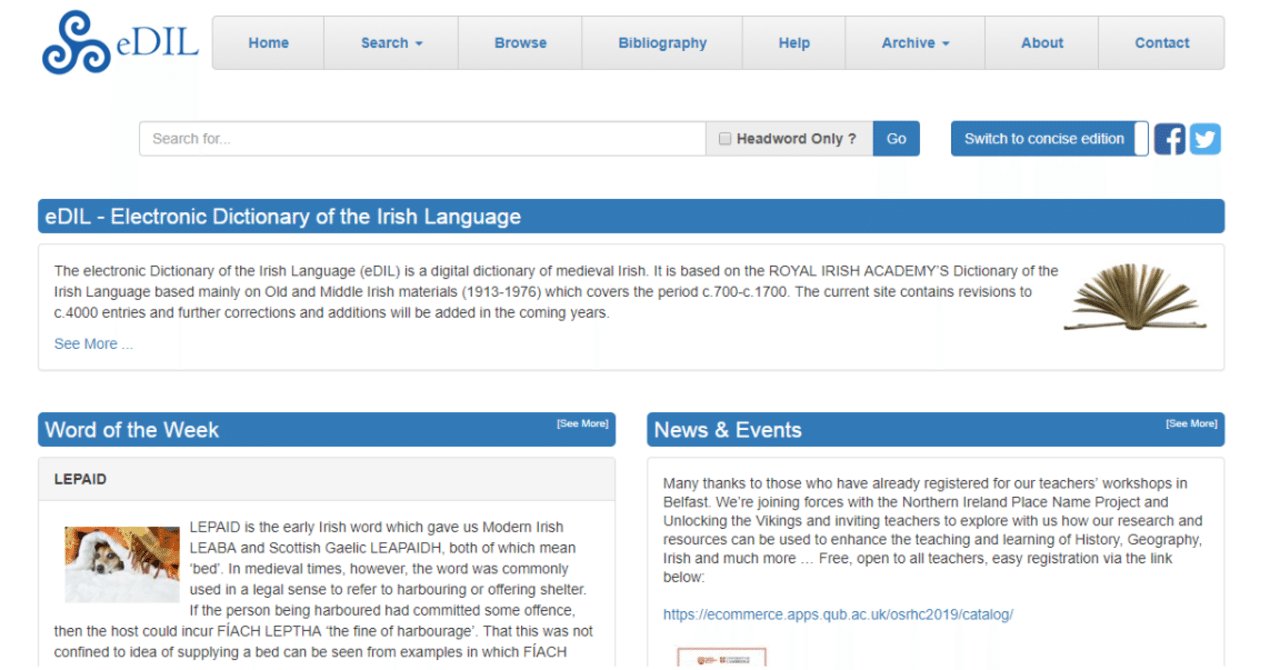Image resolution: width=1280 pixels, height=670 pixels.
Task: Click the Word of the Week header
Action: click(327, 430)
